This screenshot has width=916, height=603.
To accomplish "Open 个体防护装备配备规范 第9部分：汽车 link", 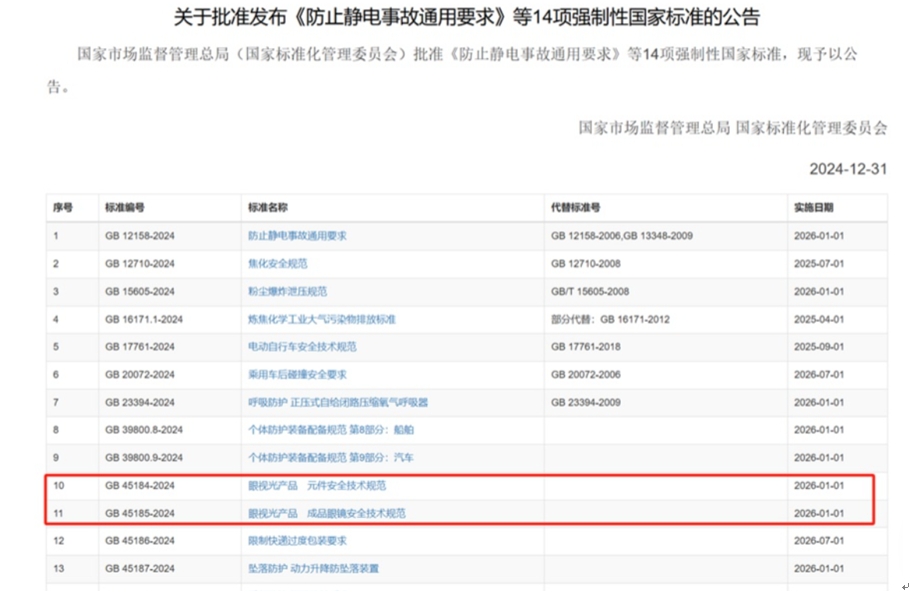I will click(330, 457).
